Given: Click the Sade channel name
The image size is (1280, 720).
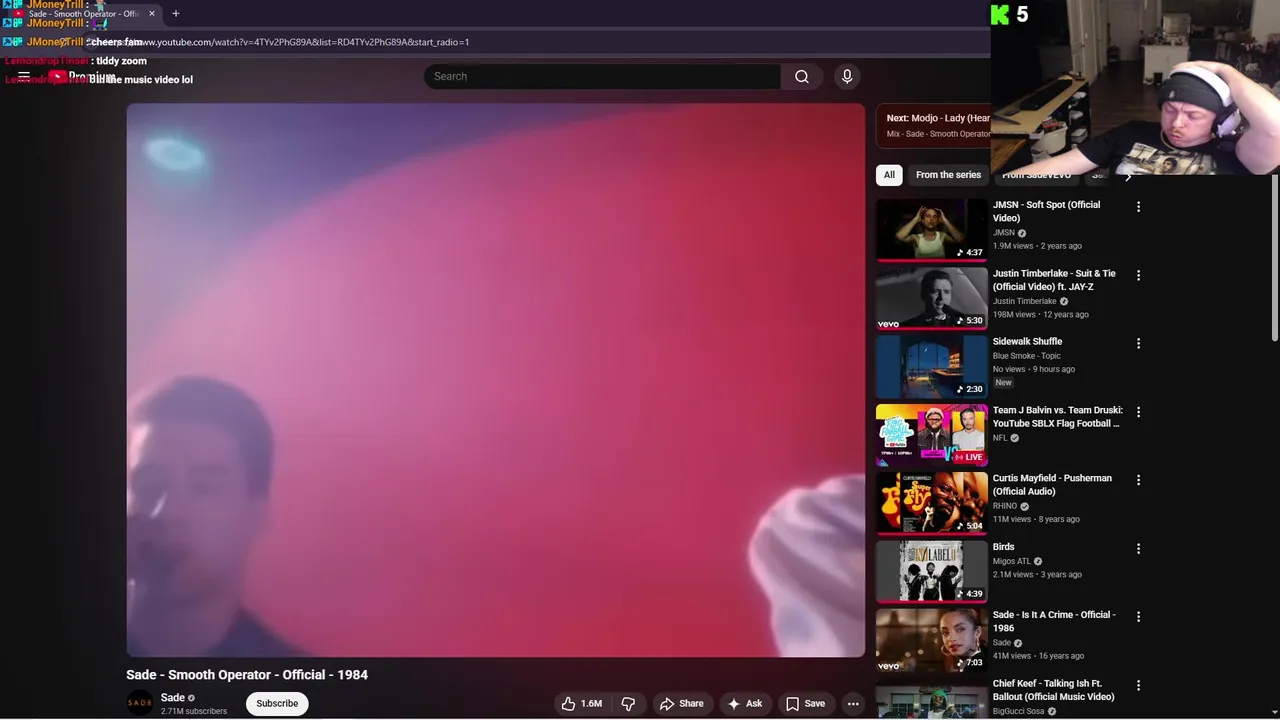Looking at the screenshot, I should [x=173, y=698].
